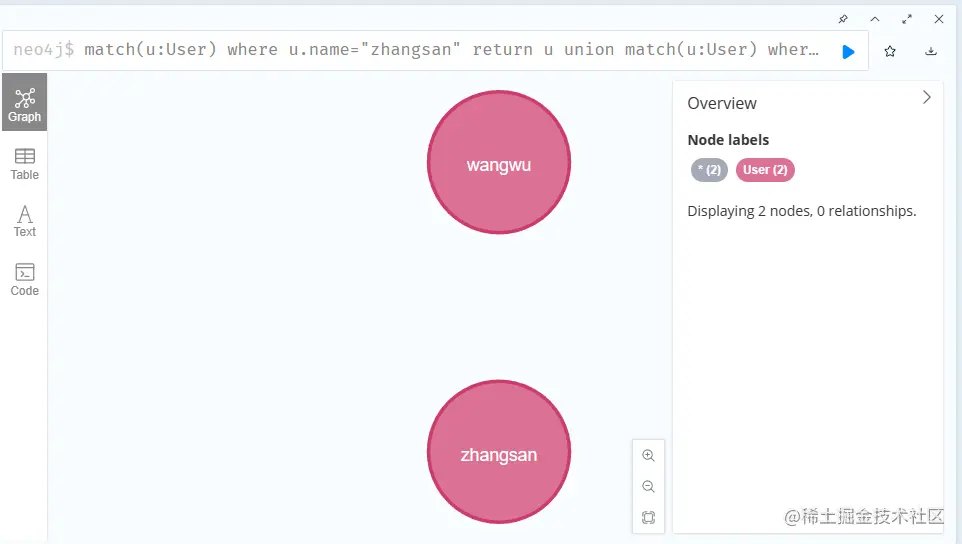This screenshot has height=544, width=962.
Task: Open the Text view
Action: [x=24, y=221]
